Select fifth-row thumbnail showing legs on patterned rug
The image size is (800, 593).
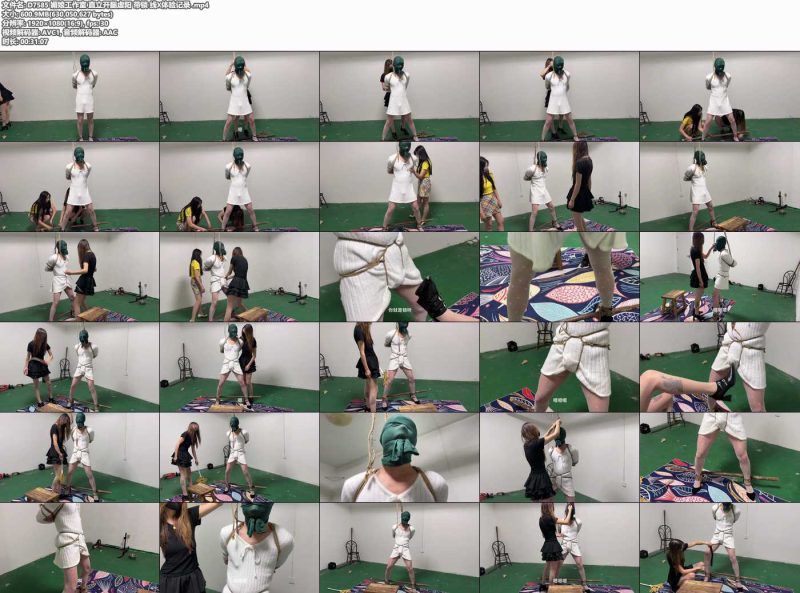pos(719,458)
